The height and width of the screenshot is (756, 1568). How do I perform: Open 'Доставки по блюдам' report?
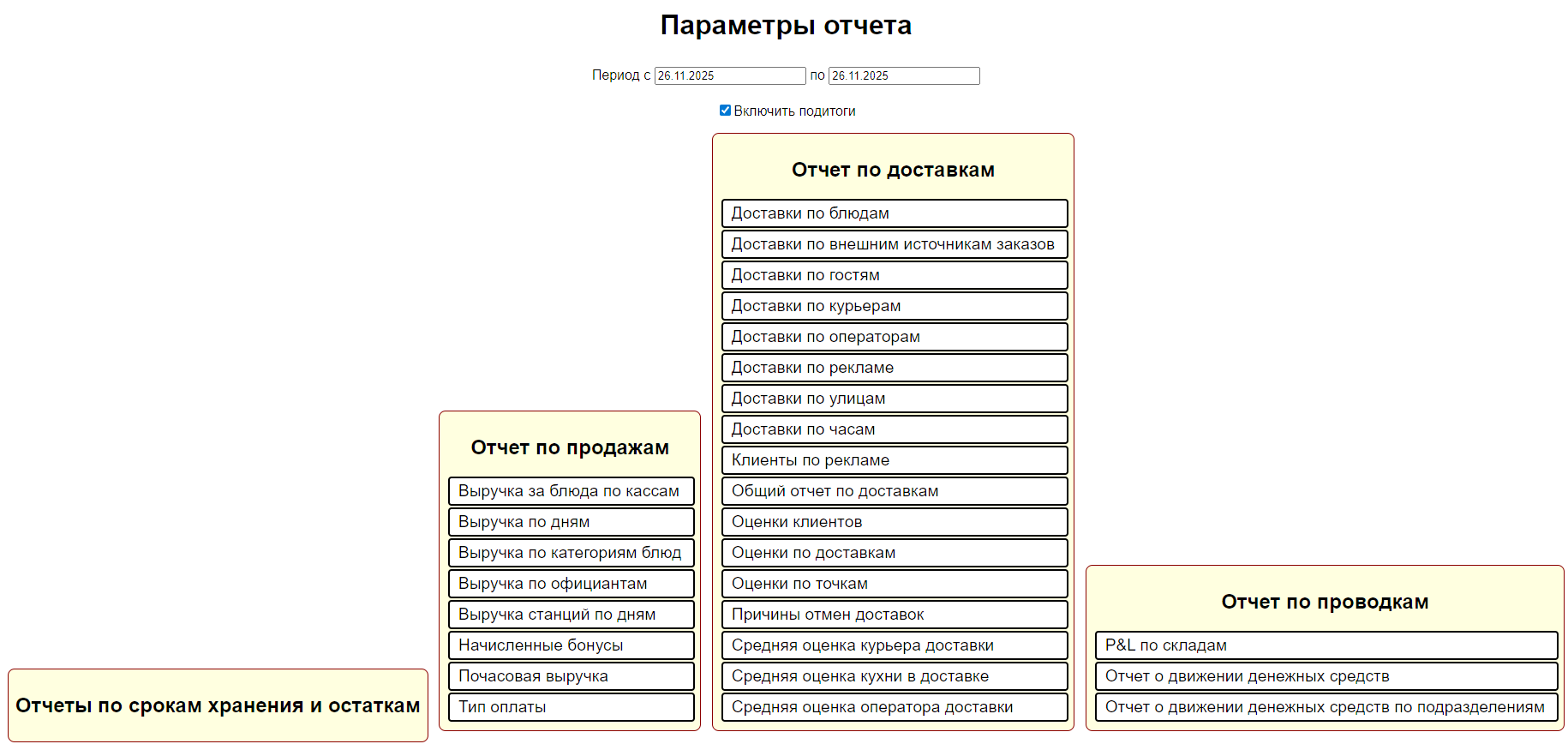point(894,213)
